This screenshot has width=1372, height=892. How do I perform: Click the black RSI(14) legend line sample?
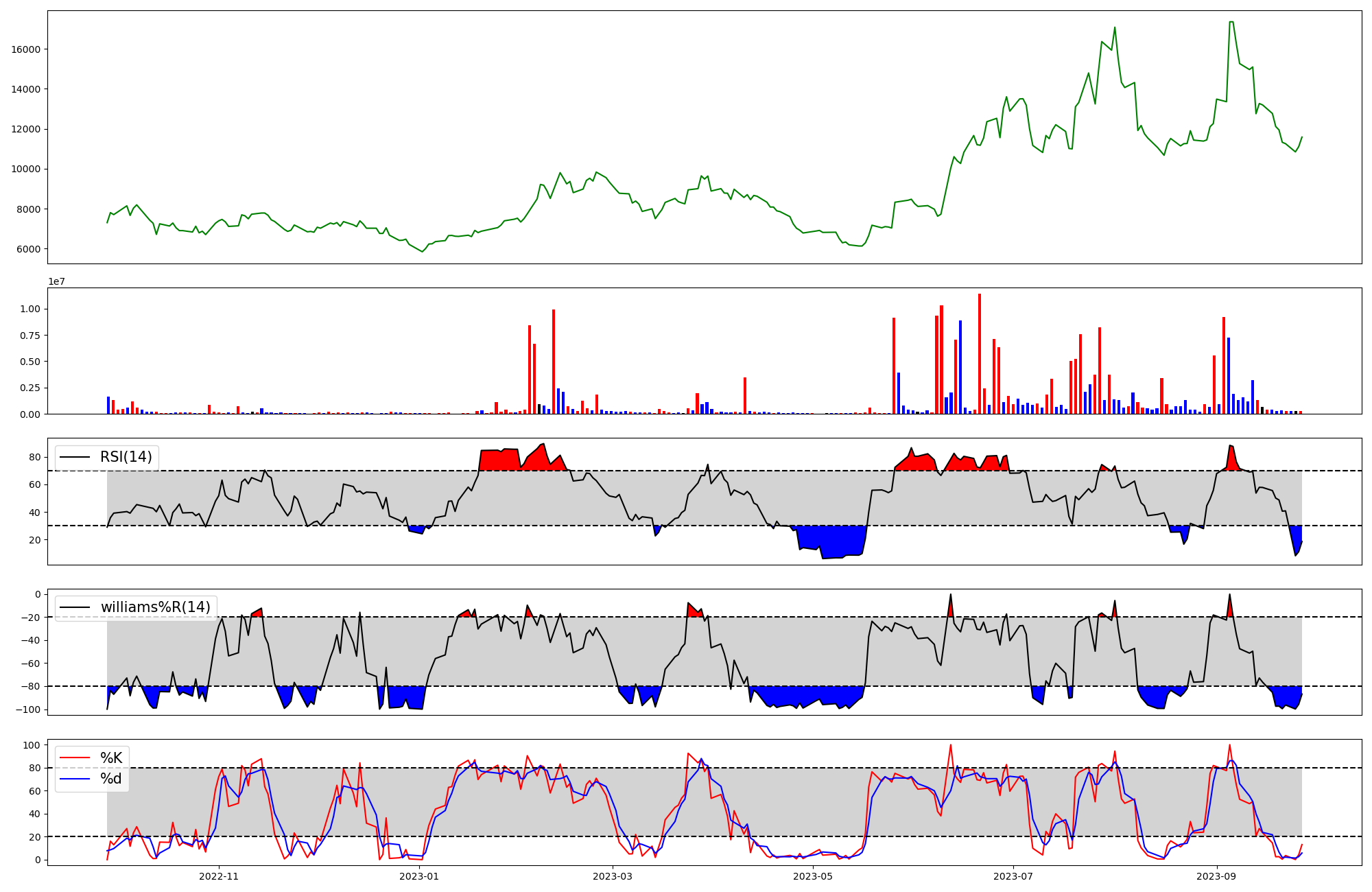coord(75,457)
